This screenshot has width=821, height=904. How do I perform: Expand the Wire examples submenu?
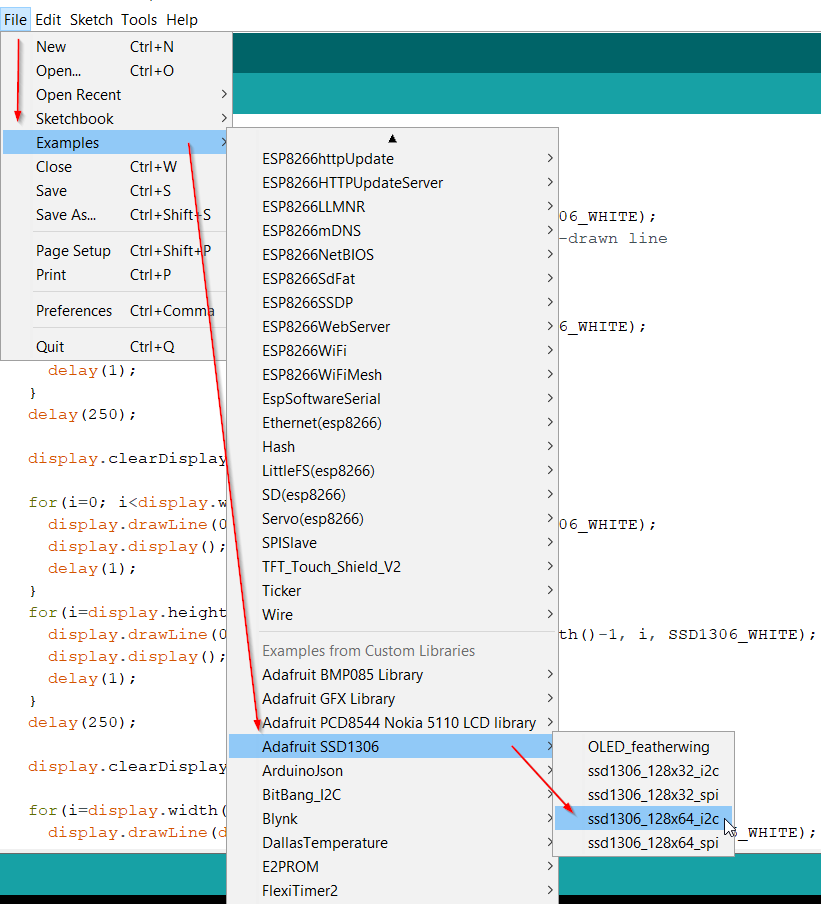pos(278,614)
